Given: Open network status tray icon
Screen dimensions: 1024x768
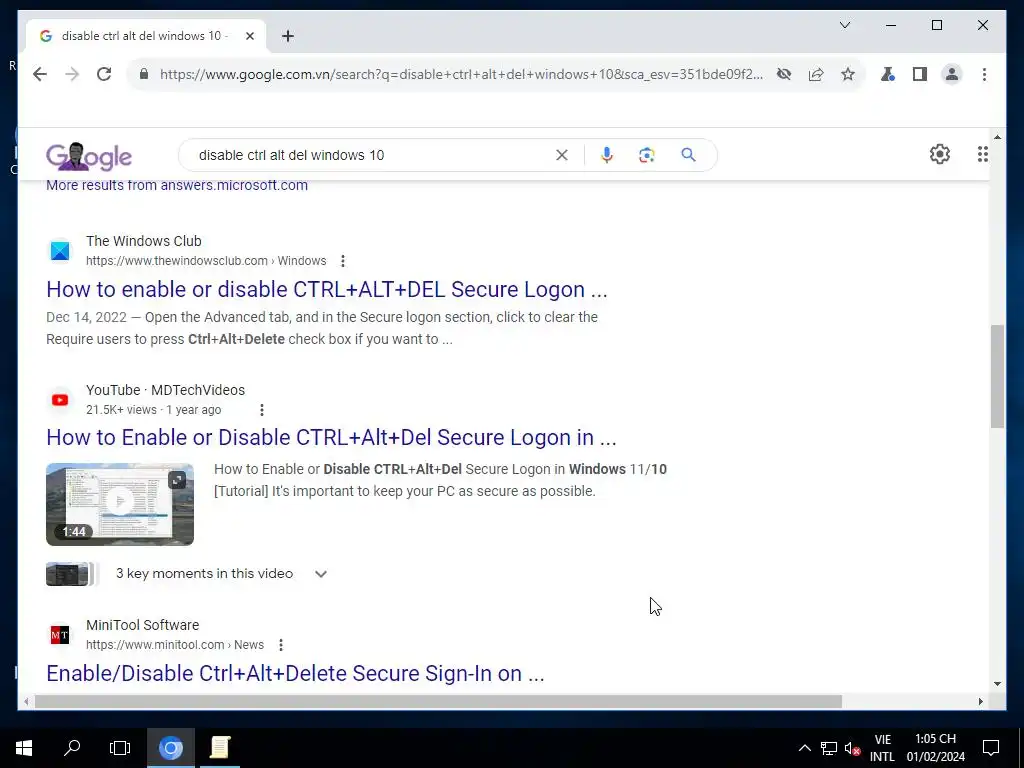Looking at the screenshot, I should (x=829, y=748).
